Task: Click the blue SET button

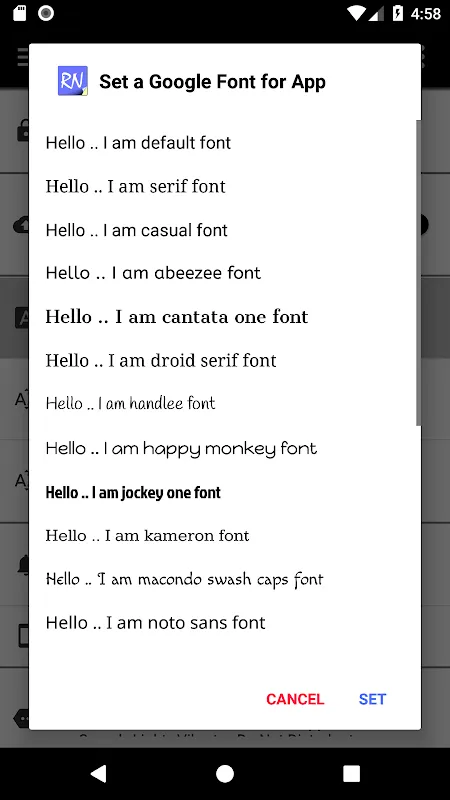Action: pyautogui.click(x=372, y=699)
